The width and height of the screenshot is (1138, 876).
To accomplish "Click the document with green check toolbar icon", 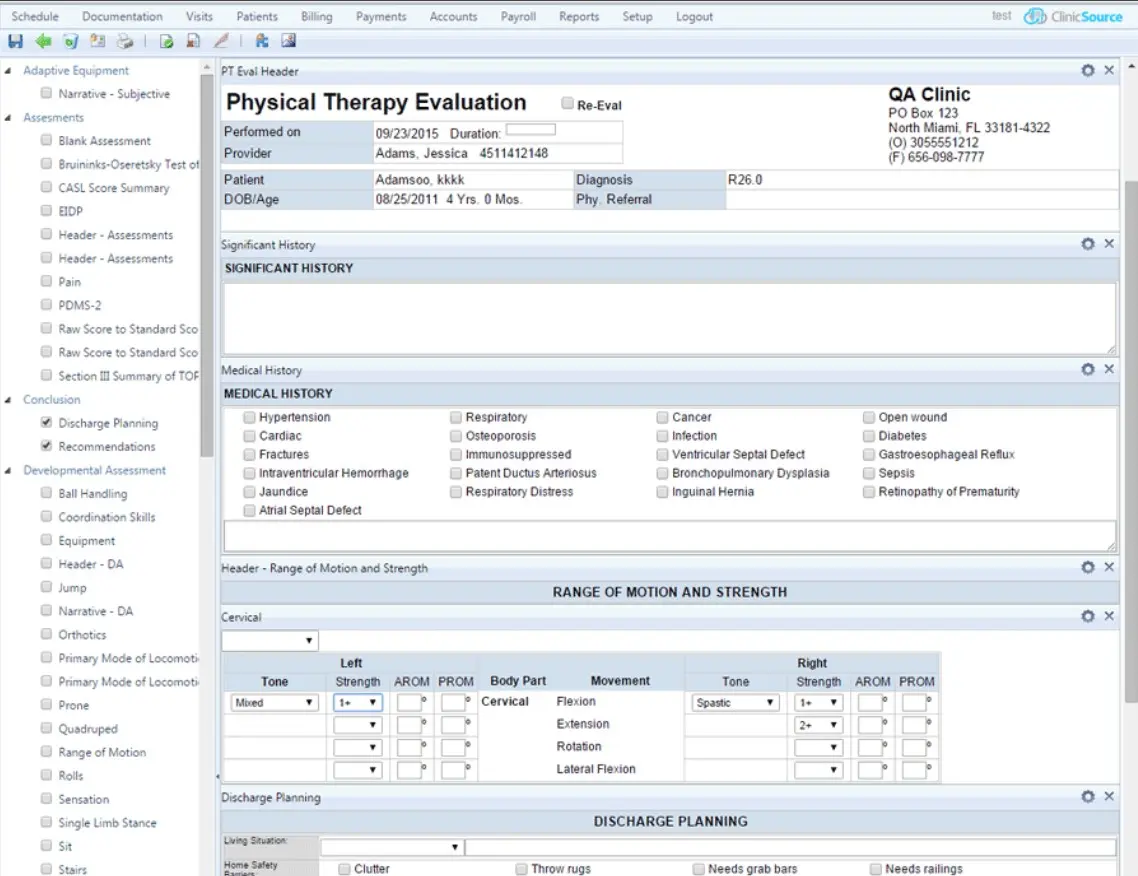I will 166,41.
